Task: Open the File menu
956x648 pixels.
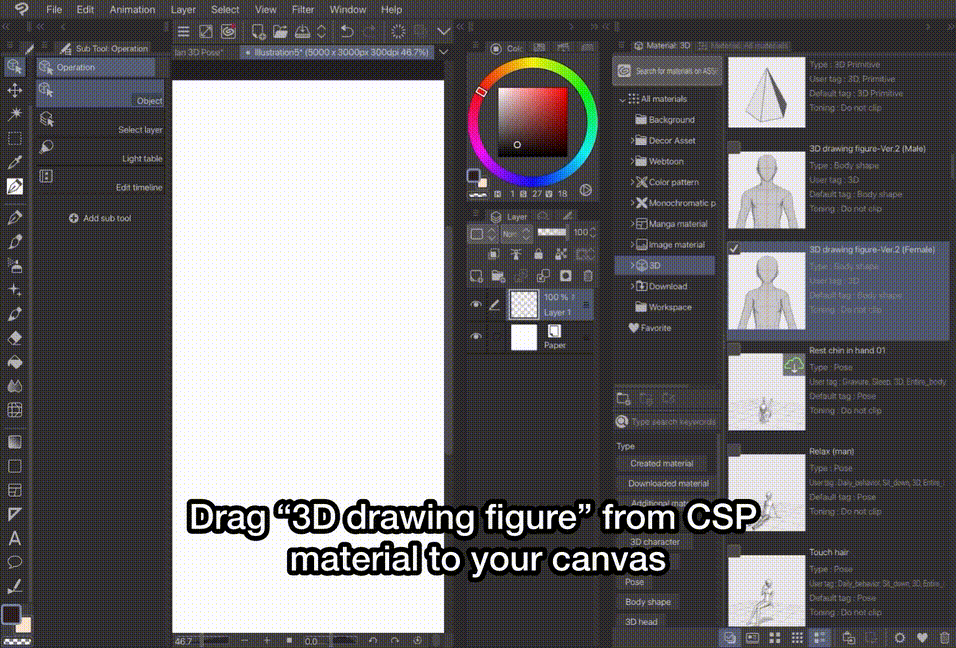Action: coord(54,10)
